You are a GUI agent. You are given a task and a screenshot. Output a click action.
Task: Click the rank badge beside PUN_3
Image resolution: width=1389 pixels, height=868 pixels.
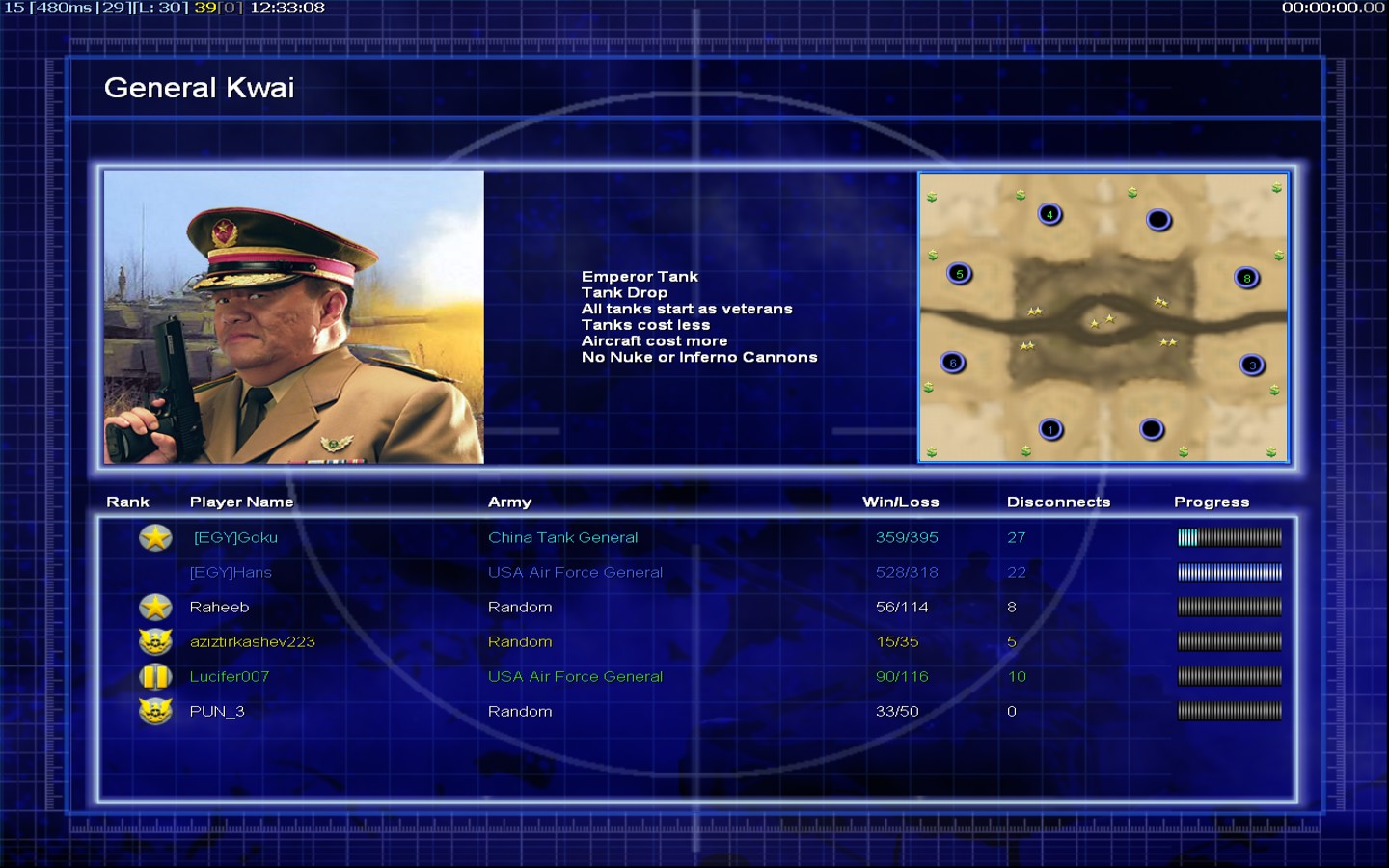tap(155, 711)
